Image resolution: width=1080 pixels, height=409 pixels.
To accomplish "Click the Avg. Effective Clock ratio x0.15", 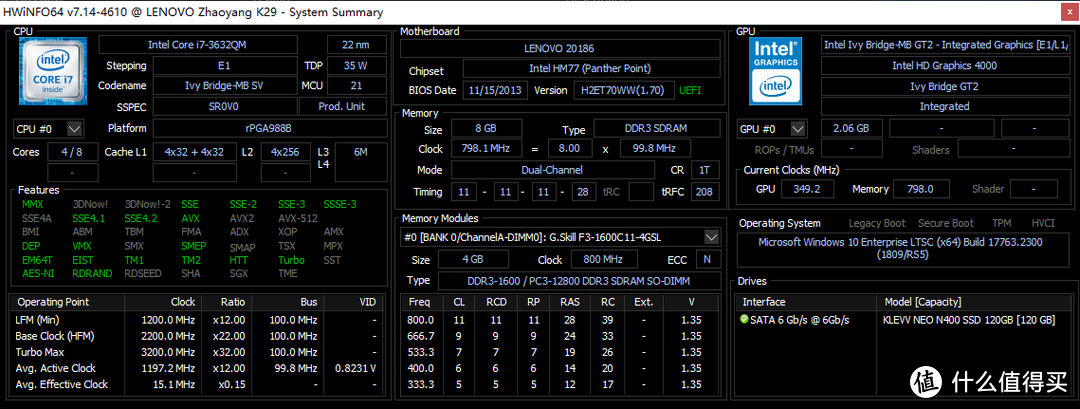I will (x=230, y=384).
